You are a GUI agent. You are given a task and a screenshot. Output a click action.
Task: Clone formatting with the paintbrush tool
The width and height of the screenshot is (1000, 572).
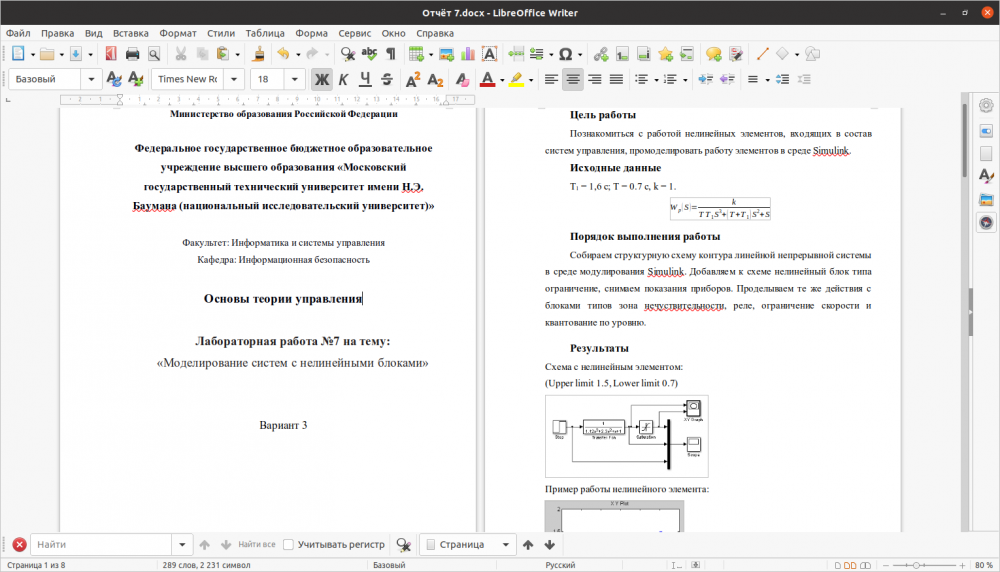click(259, 54)
